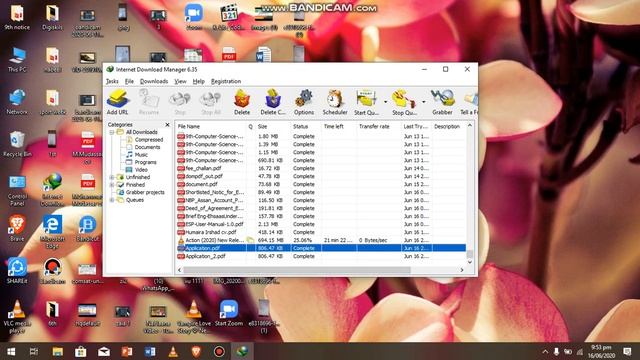Open the Start Zoom desktop icon
Screen dimensions: 640x360
point(229,313)
